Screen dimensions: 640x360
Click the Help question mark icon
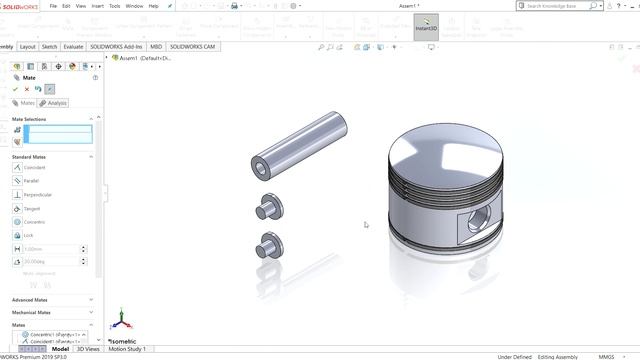618,6
